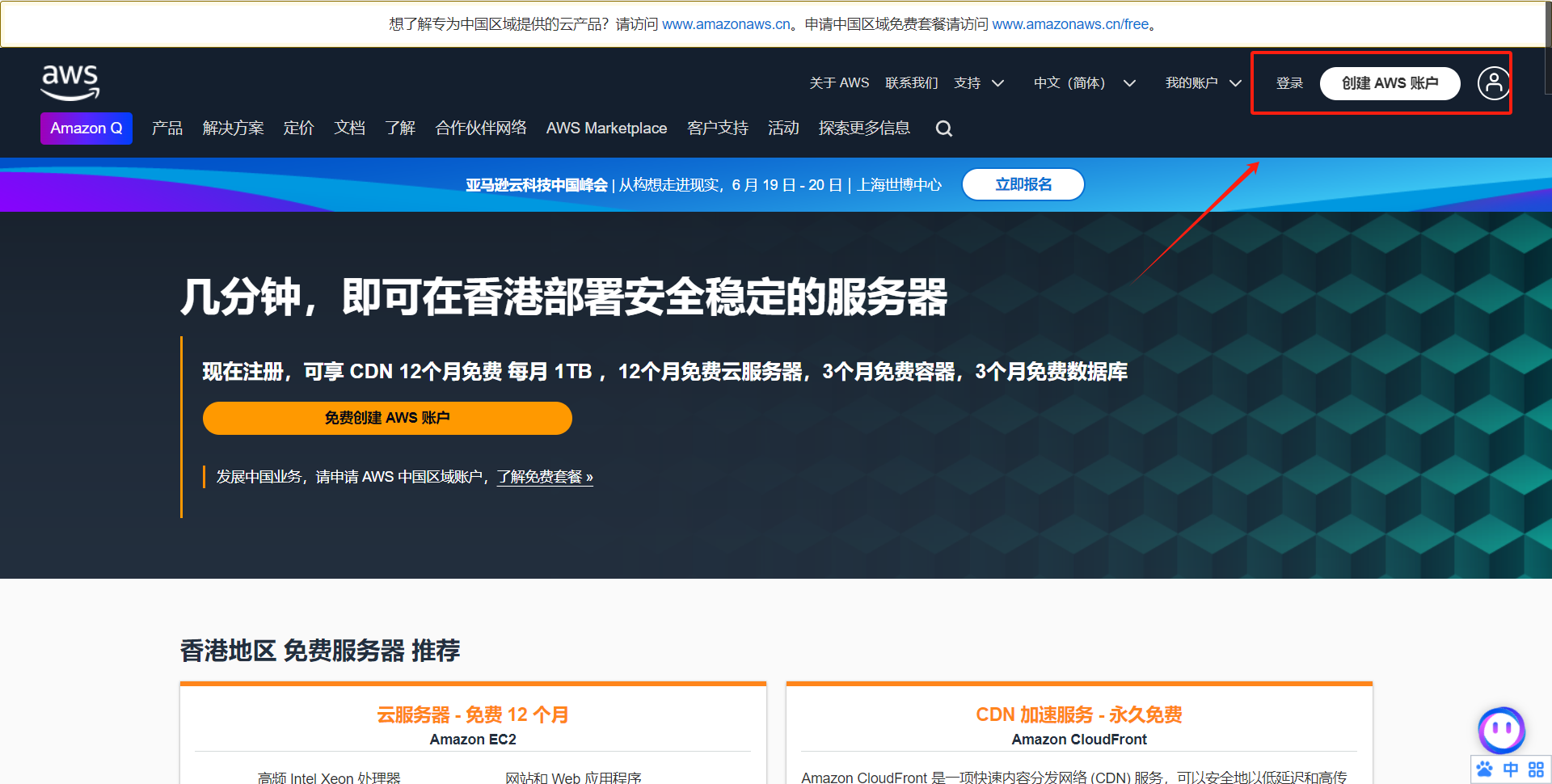The image size is (1552, 784).
Task: Toggle the 中 Chinese input mode icon
Action: (1511, 769)
